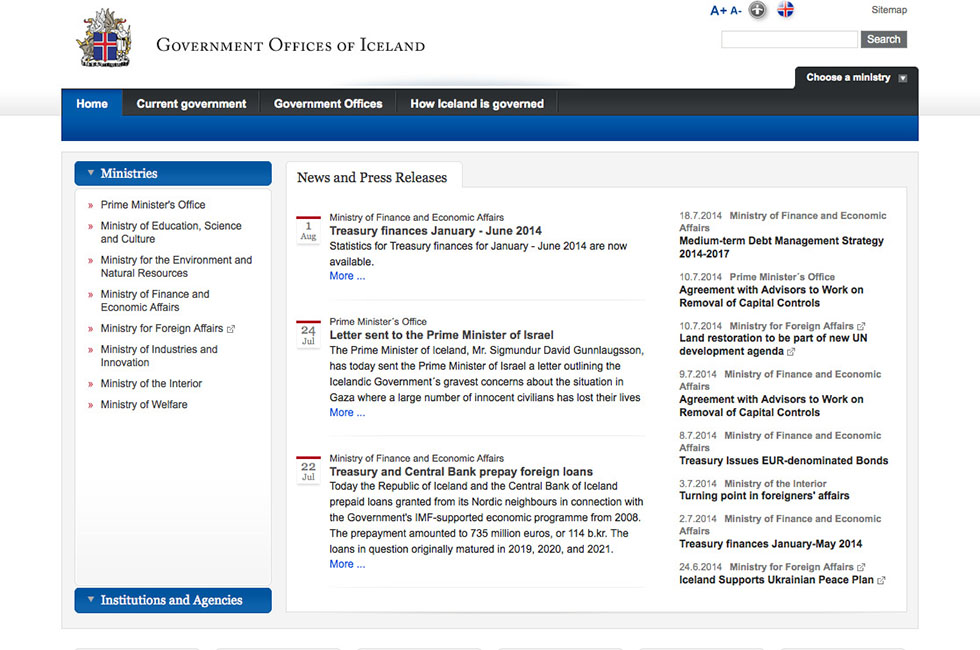Open Treasury Issues EUR-denominated Bonds
The image size is (980, 650).
[784, 461]
